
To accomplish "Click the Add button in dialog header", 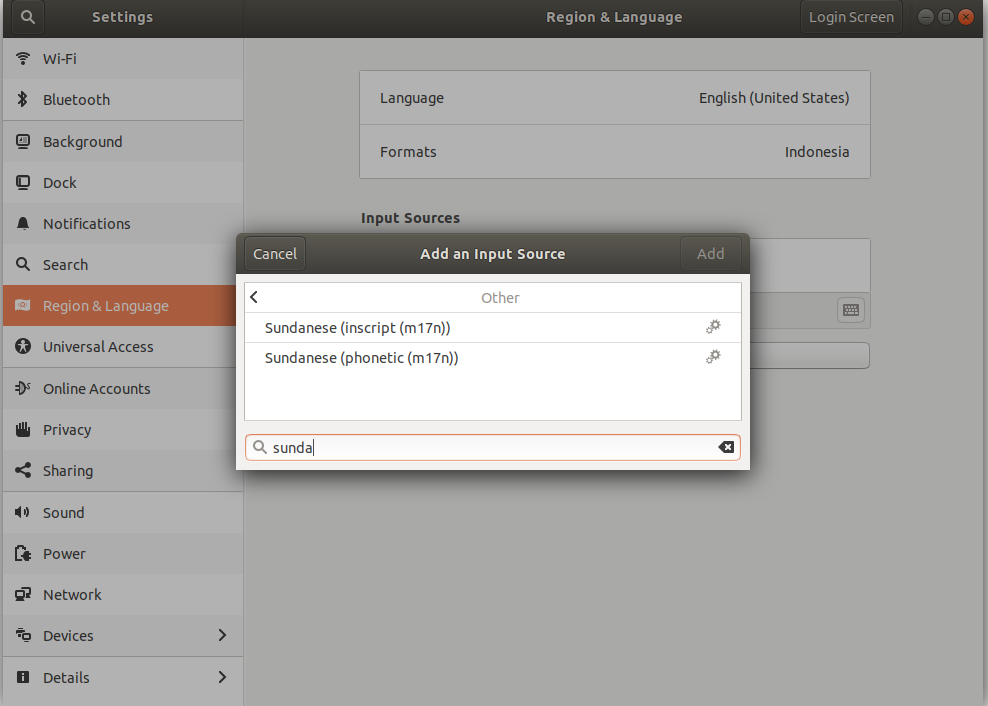I will (x=710, y=254).
